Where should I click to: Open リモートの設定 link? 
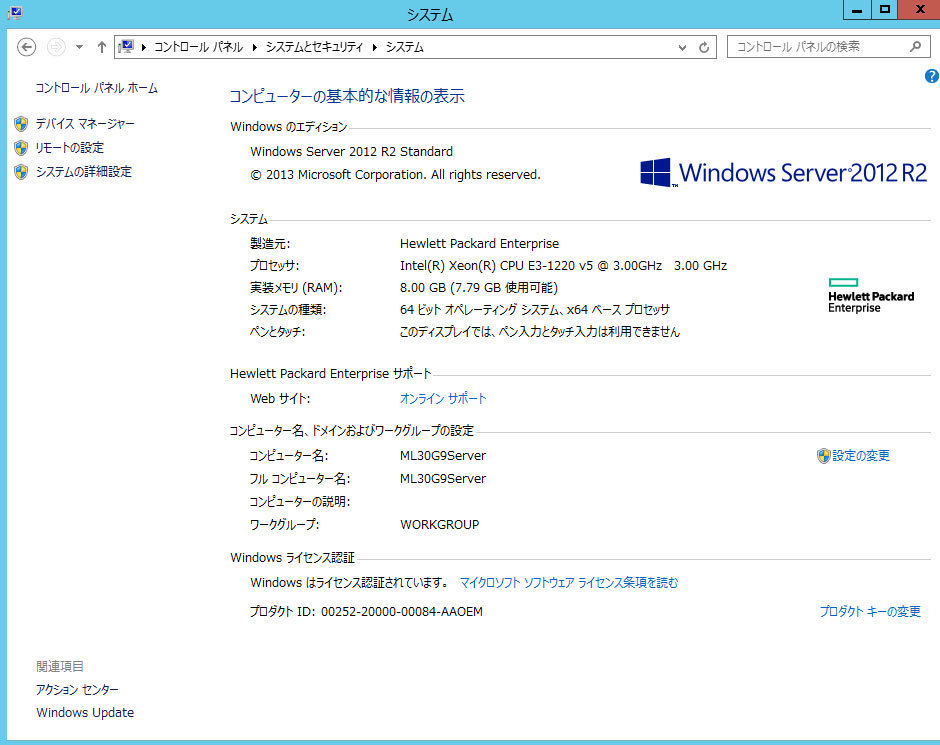pyautogui.click(x=70, y=148)
